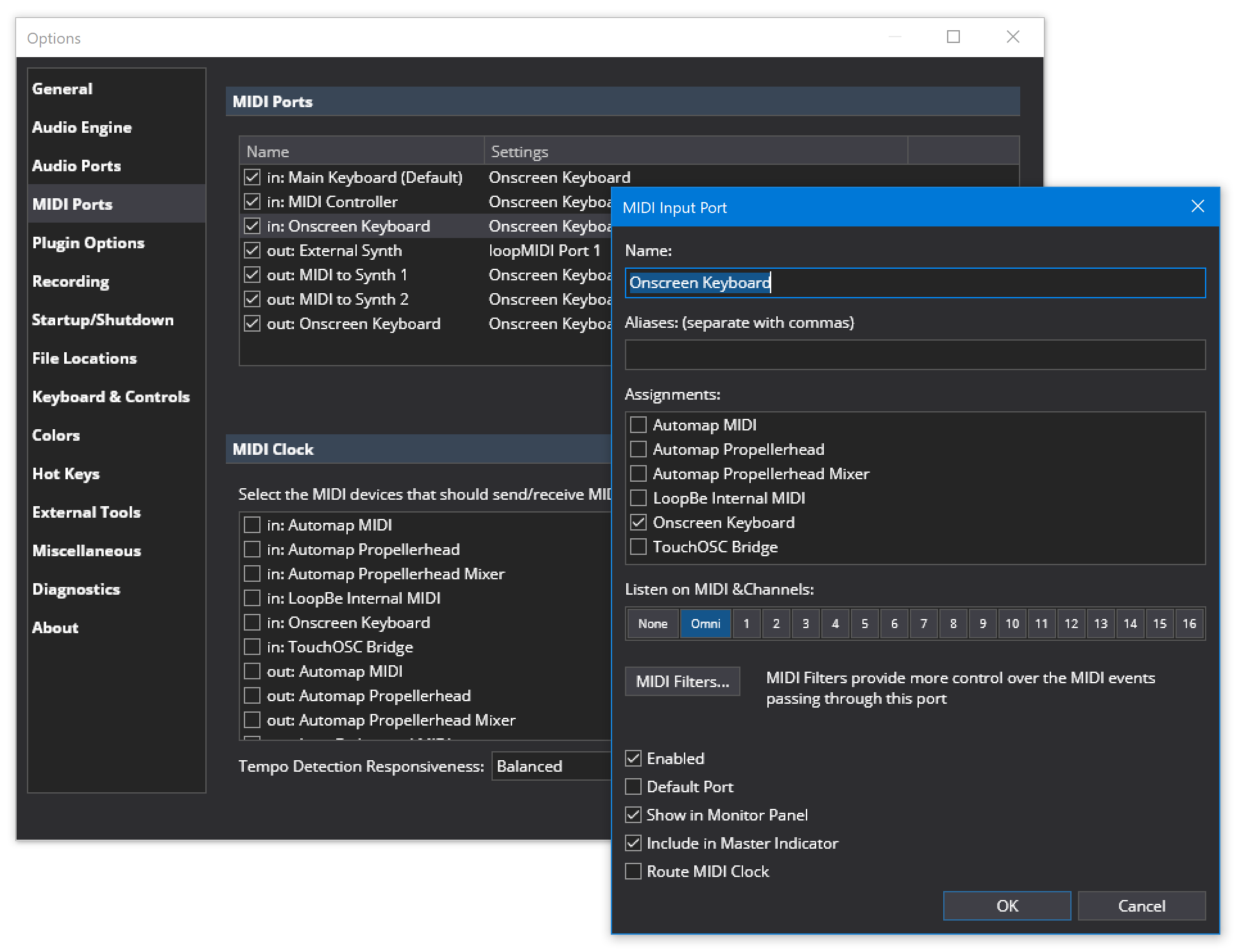Screen dimensions: 1239x952
Task: Select the loopMIDI Port 1 settings cell
Action: 545,250
